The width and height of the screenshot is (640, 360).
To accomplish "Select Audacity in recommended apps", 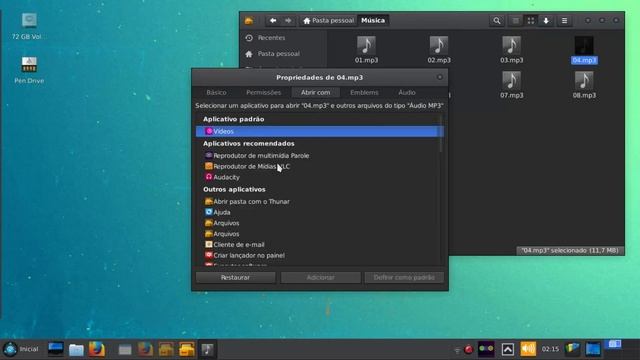I will (x=317, y=177).
